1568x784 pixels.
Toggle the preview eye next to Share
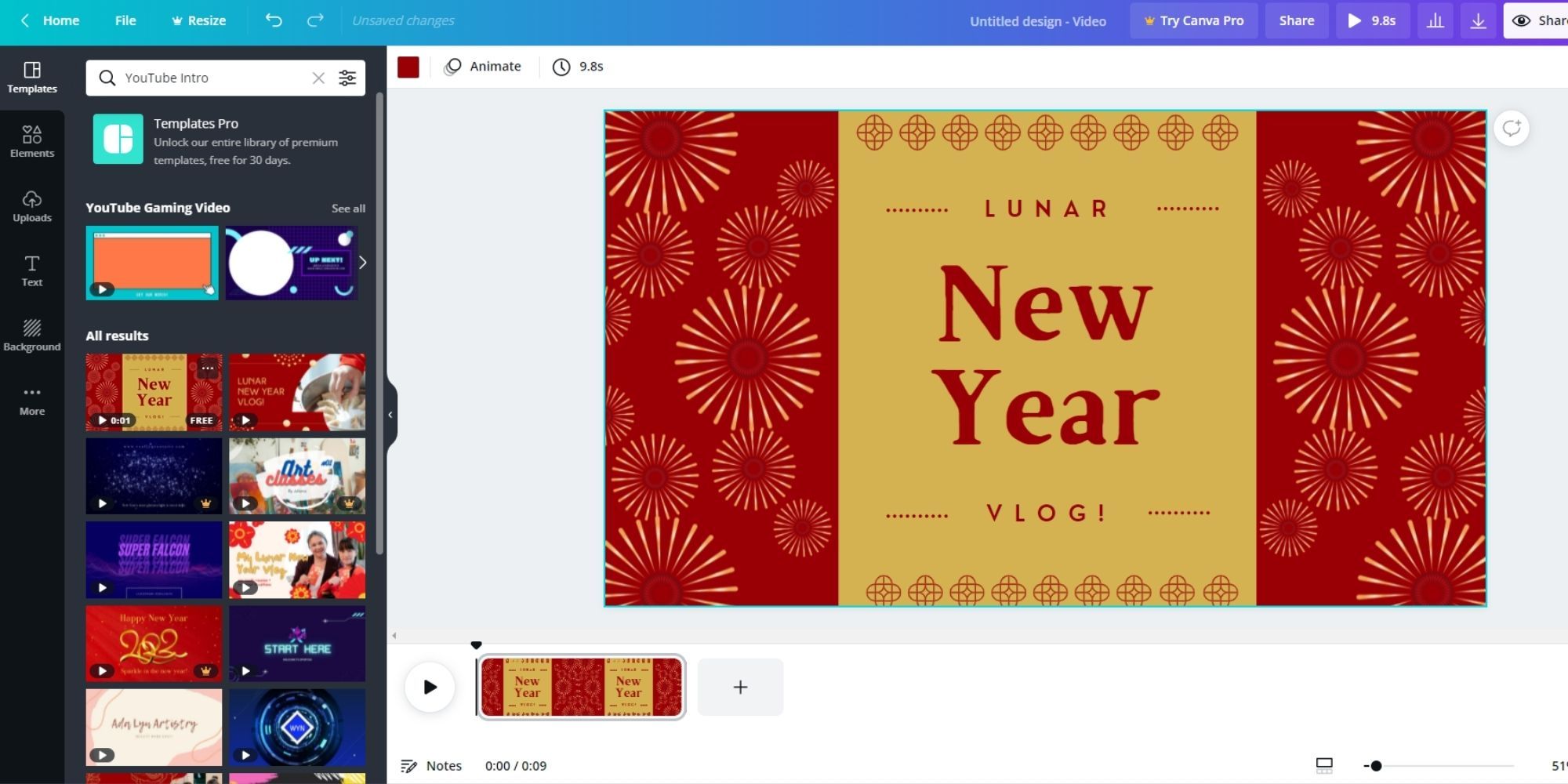pyautogui.click(x=1521, y=20)
